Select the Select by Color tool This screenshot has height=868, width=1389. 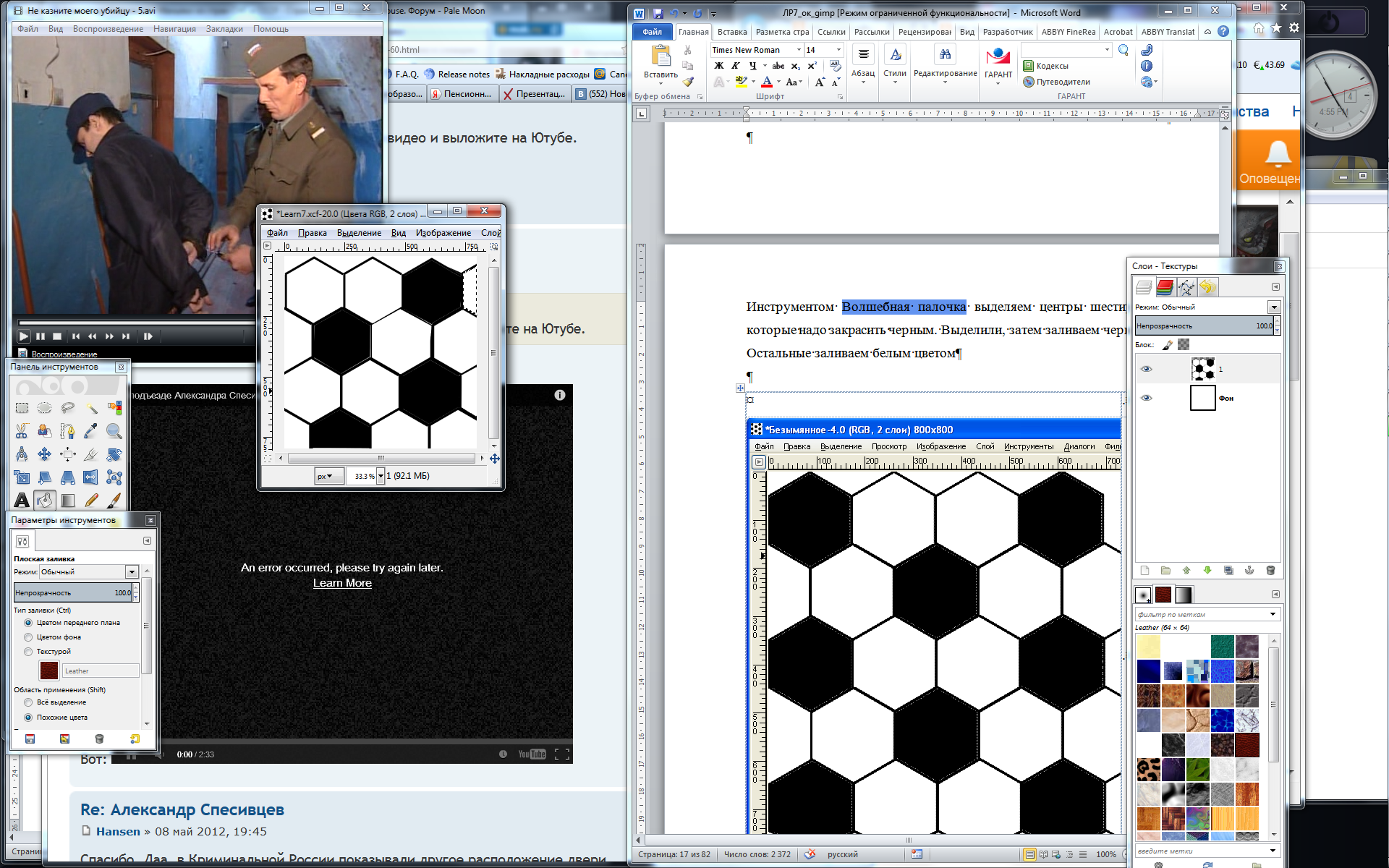click(x=114, y=408)
